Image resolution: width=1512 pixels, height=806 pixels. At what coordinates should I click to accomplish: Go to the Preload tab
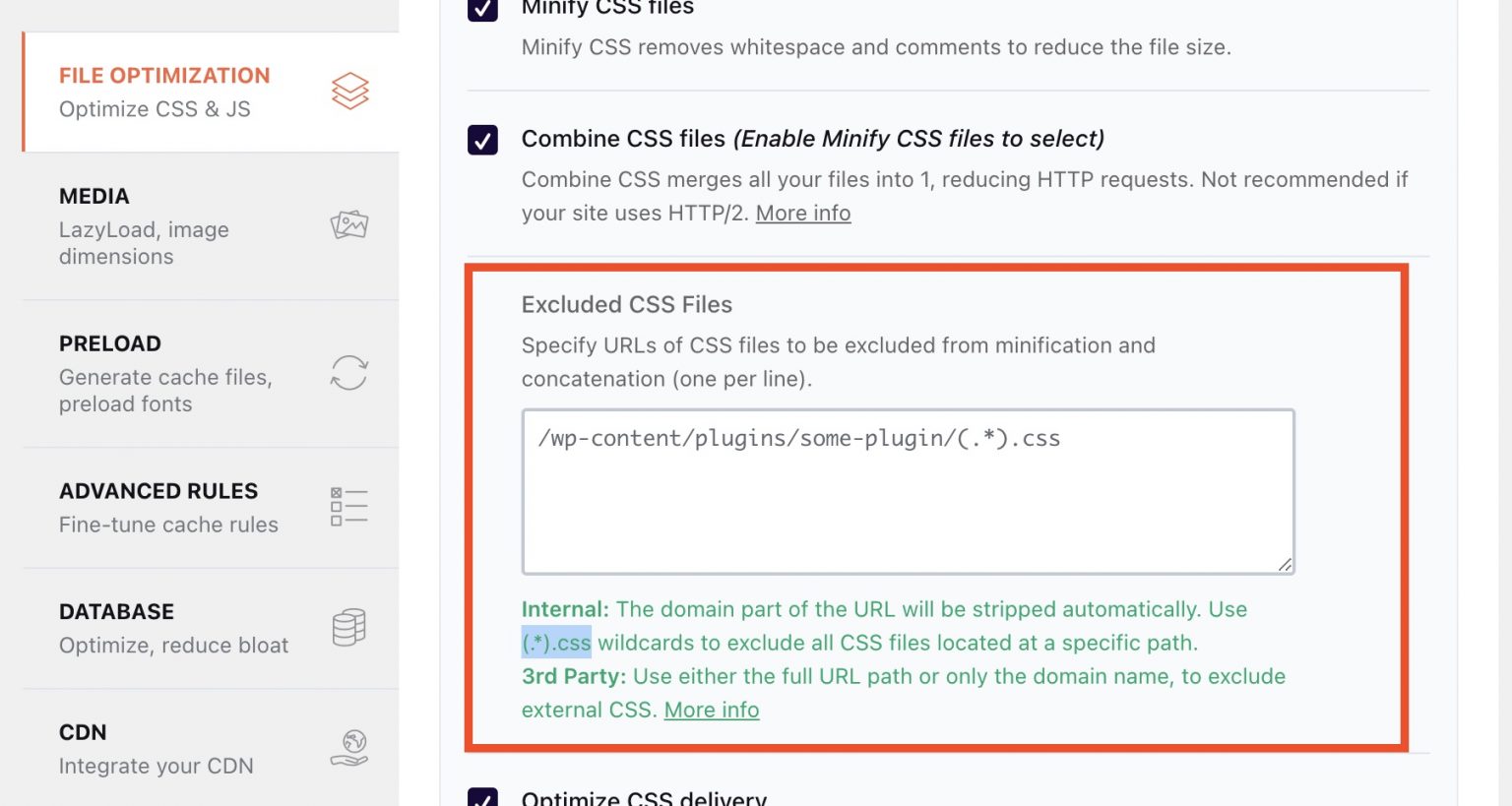165,373
